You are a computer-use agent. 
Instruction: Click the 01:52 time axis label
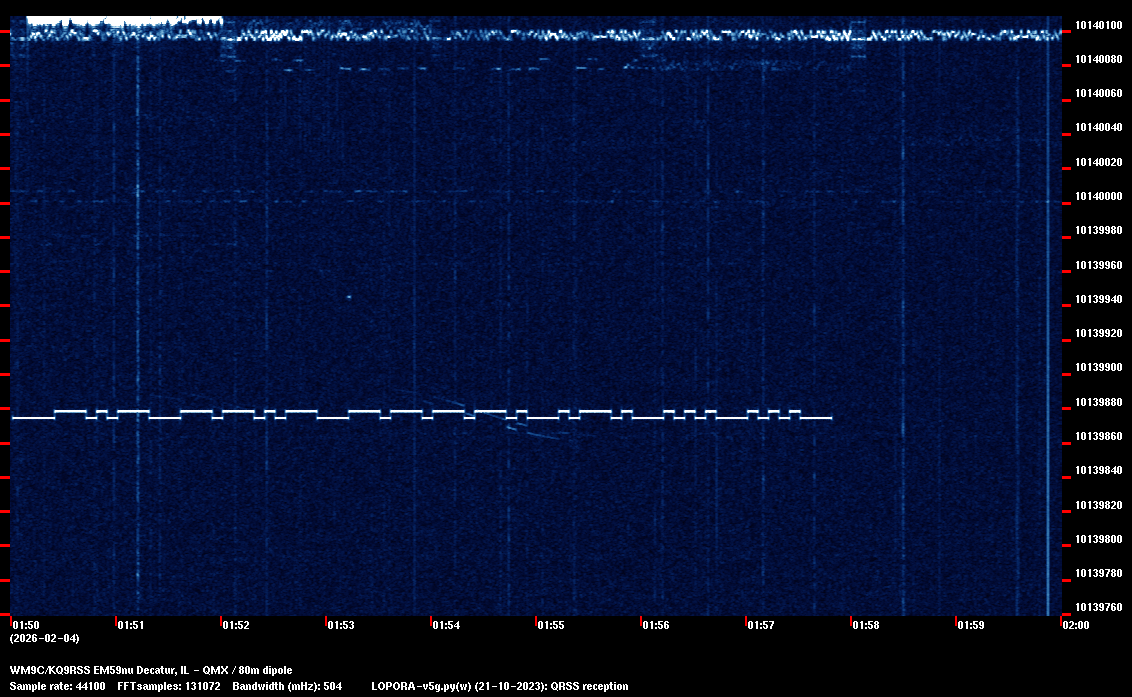pyautogui.click(x=235, y=625)
